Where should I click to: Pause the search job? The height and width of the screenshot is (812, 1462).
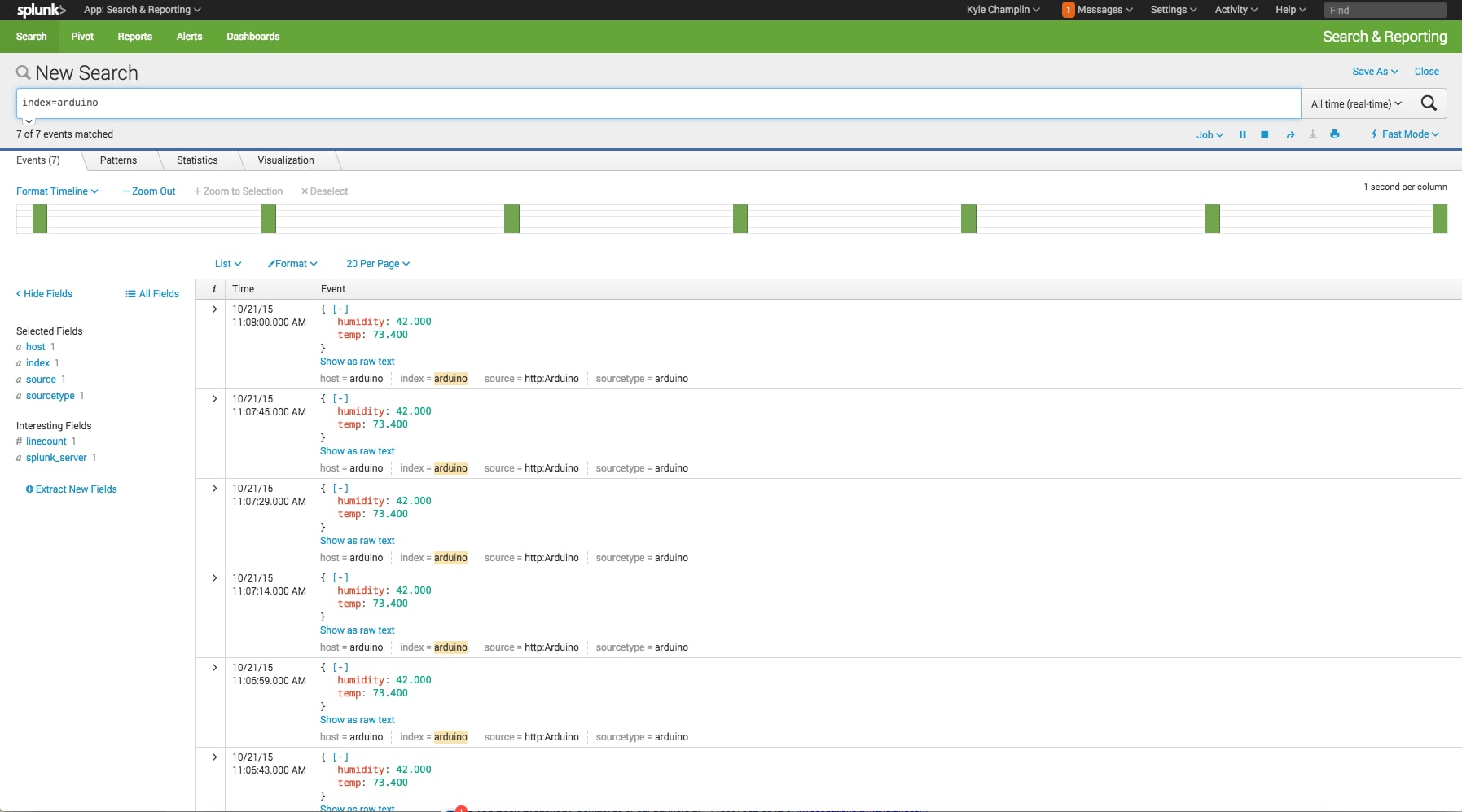click(1242, 134)
